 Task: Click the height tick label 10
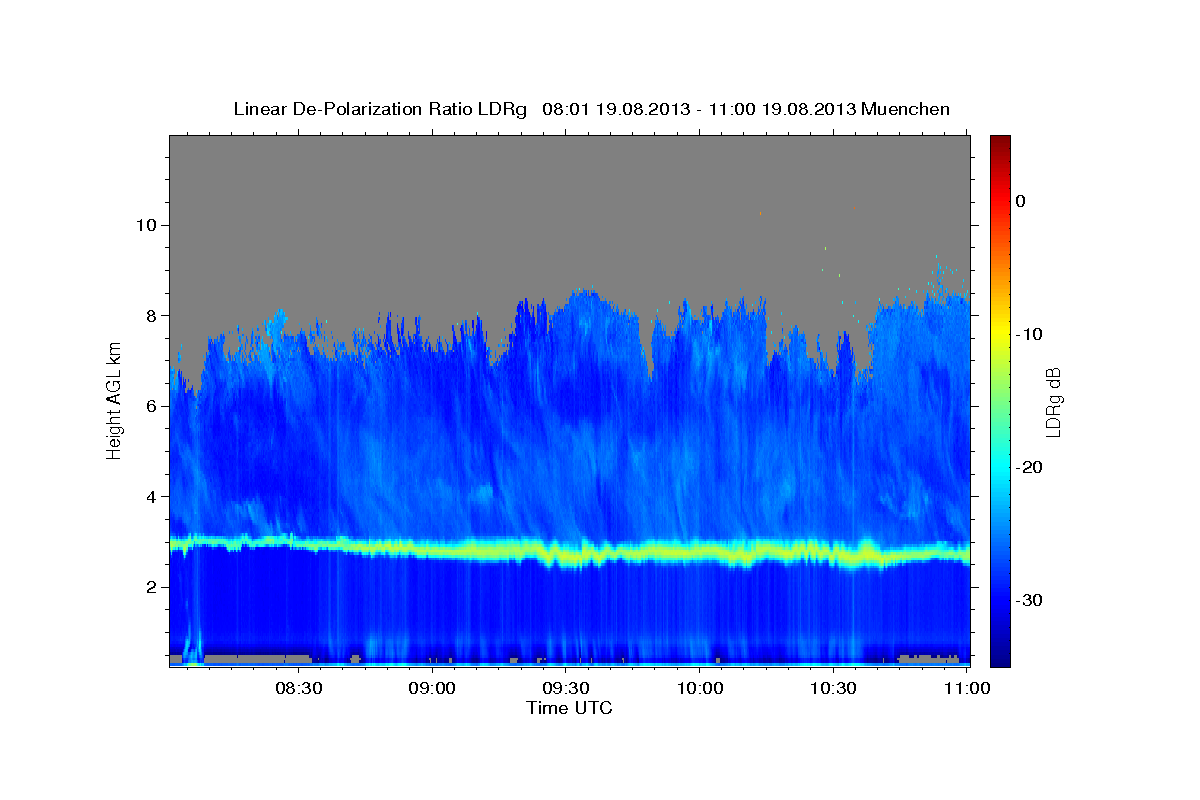click(146, 225)
